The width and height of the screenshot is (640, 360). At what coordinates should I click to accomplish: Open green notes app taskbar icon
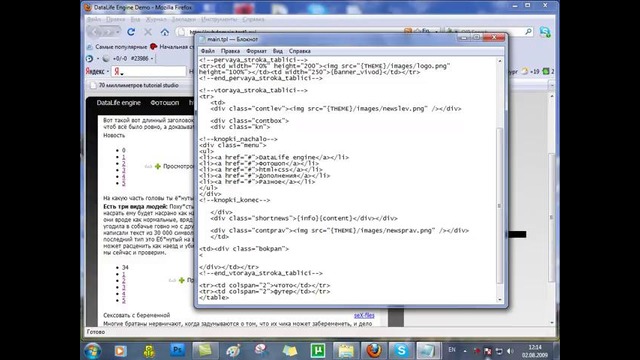point(205,351)
